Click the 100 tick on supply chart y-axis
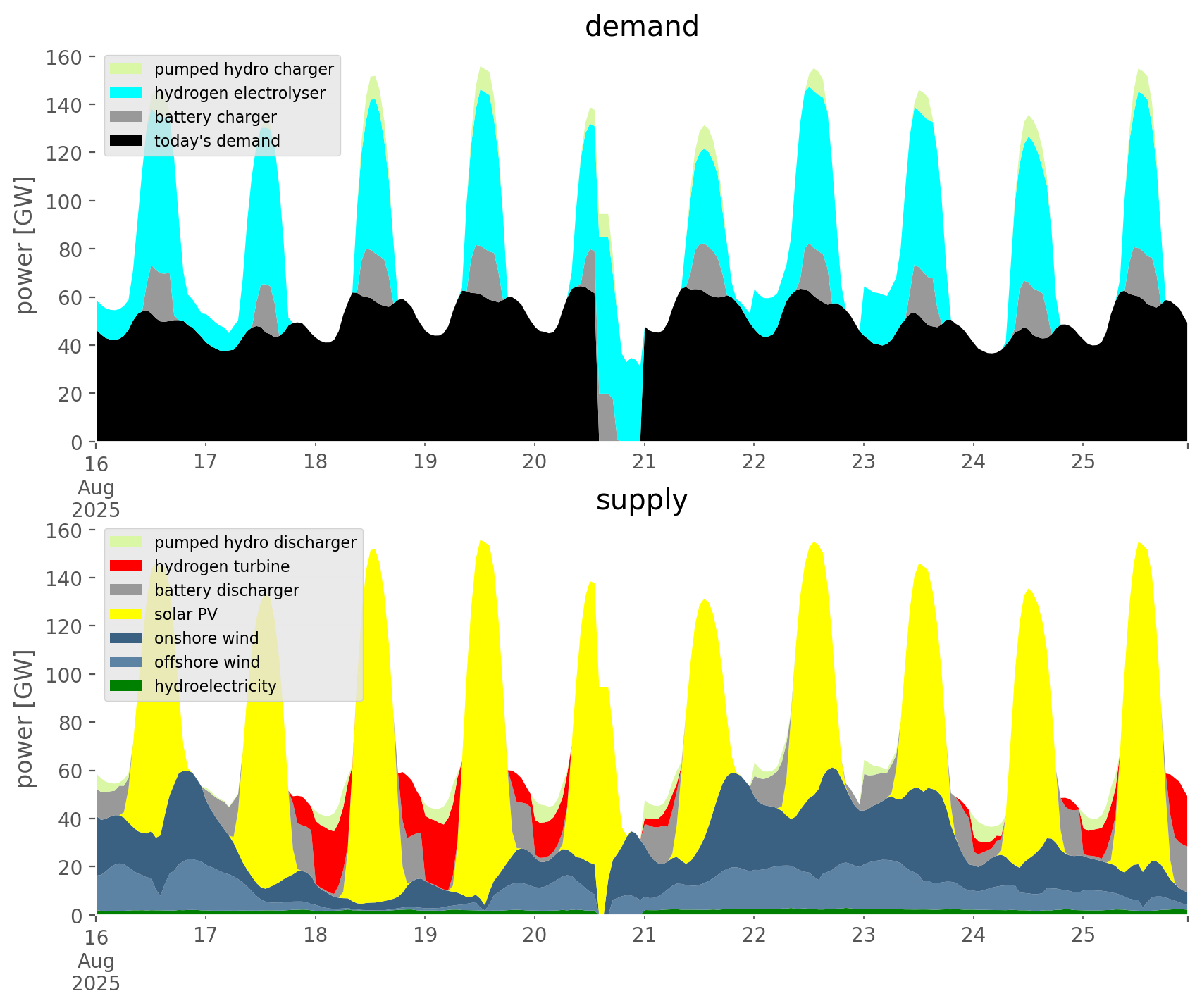 tap(65, 675)
